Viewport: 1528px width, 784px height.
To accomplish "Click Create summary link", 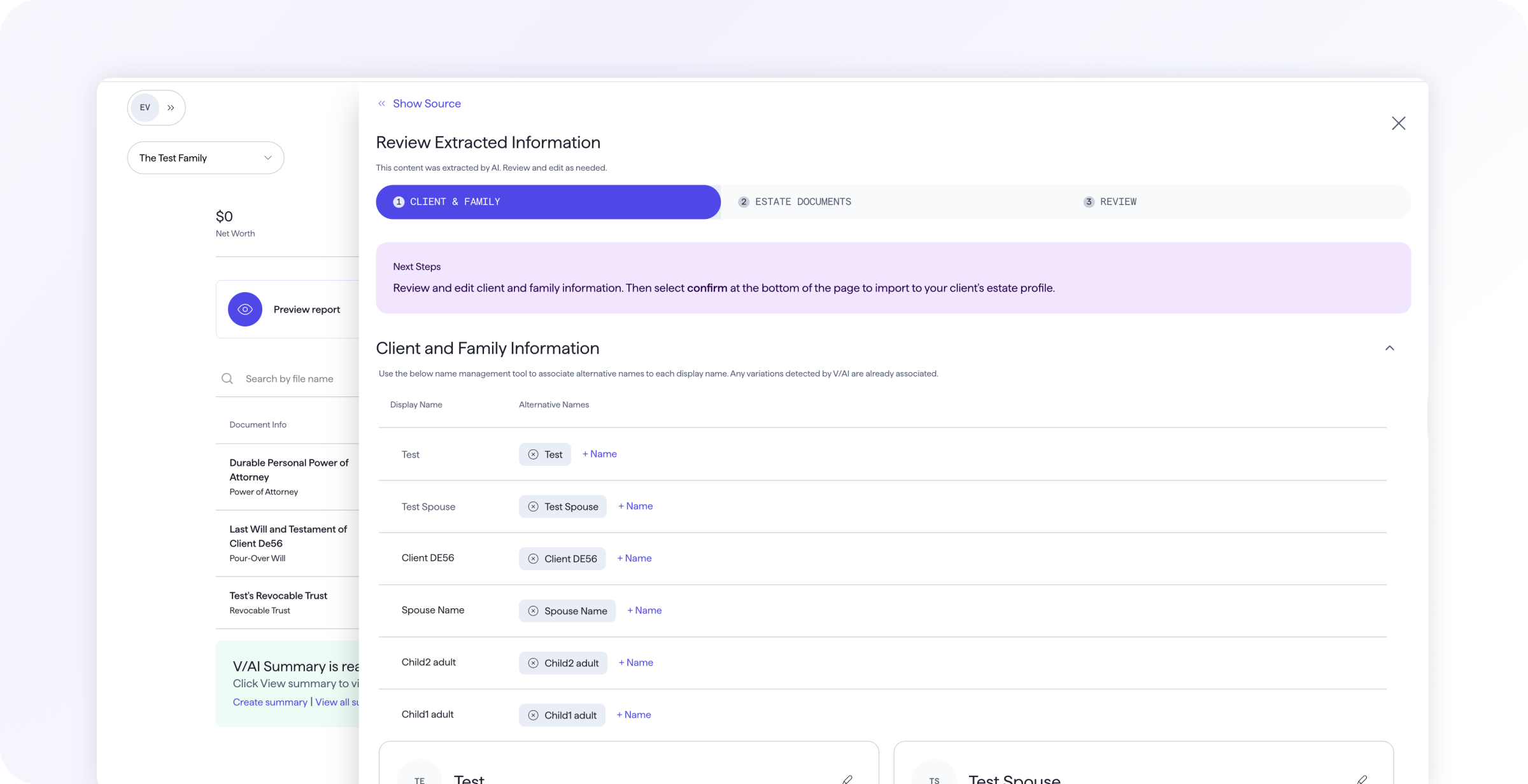I will point(270,702).
